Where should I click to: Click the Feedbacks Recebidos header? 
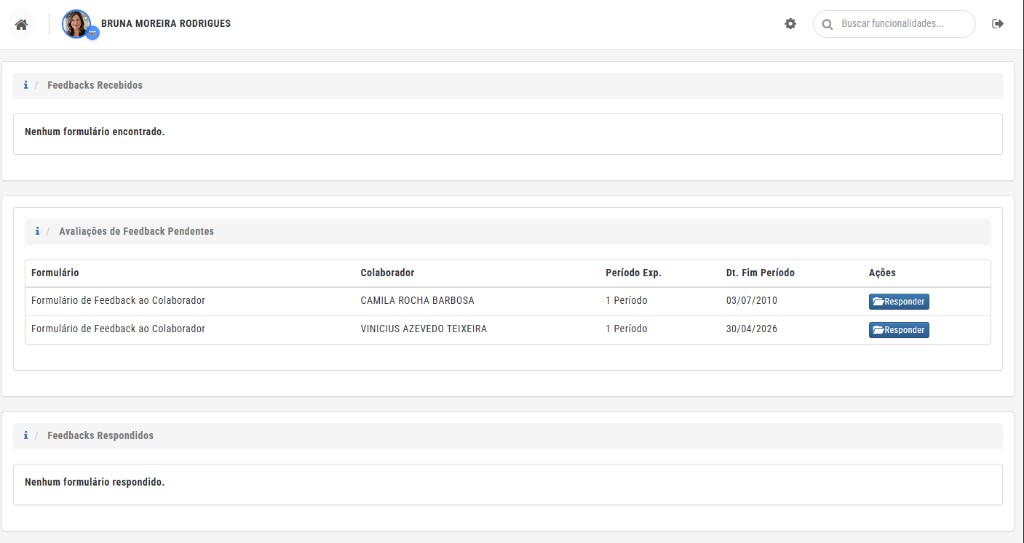95,85
